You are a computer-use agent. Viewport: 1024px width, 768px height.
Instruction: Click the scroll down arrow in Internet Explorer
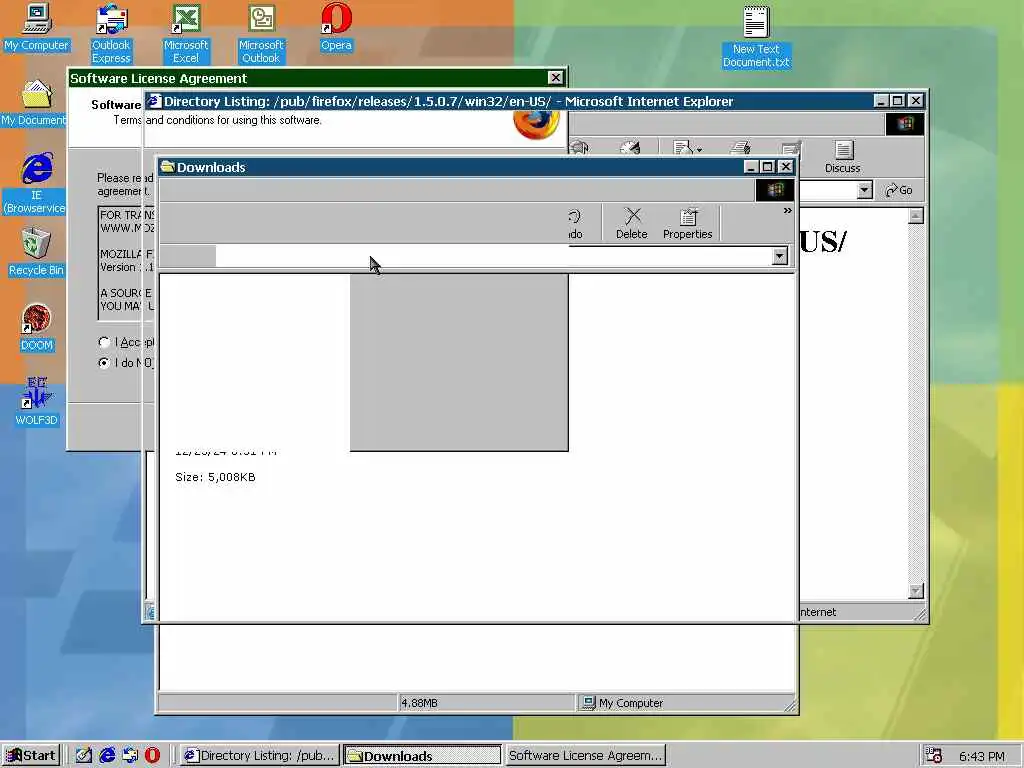tap(916, 590)
